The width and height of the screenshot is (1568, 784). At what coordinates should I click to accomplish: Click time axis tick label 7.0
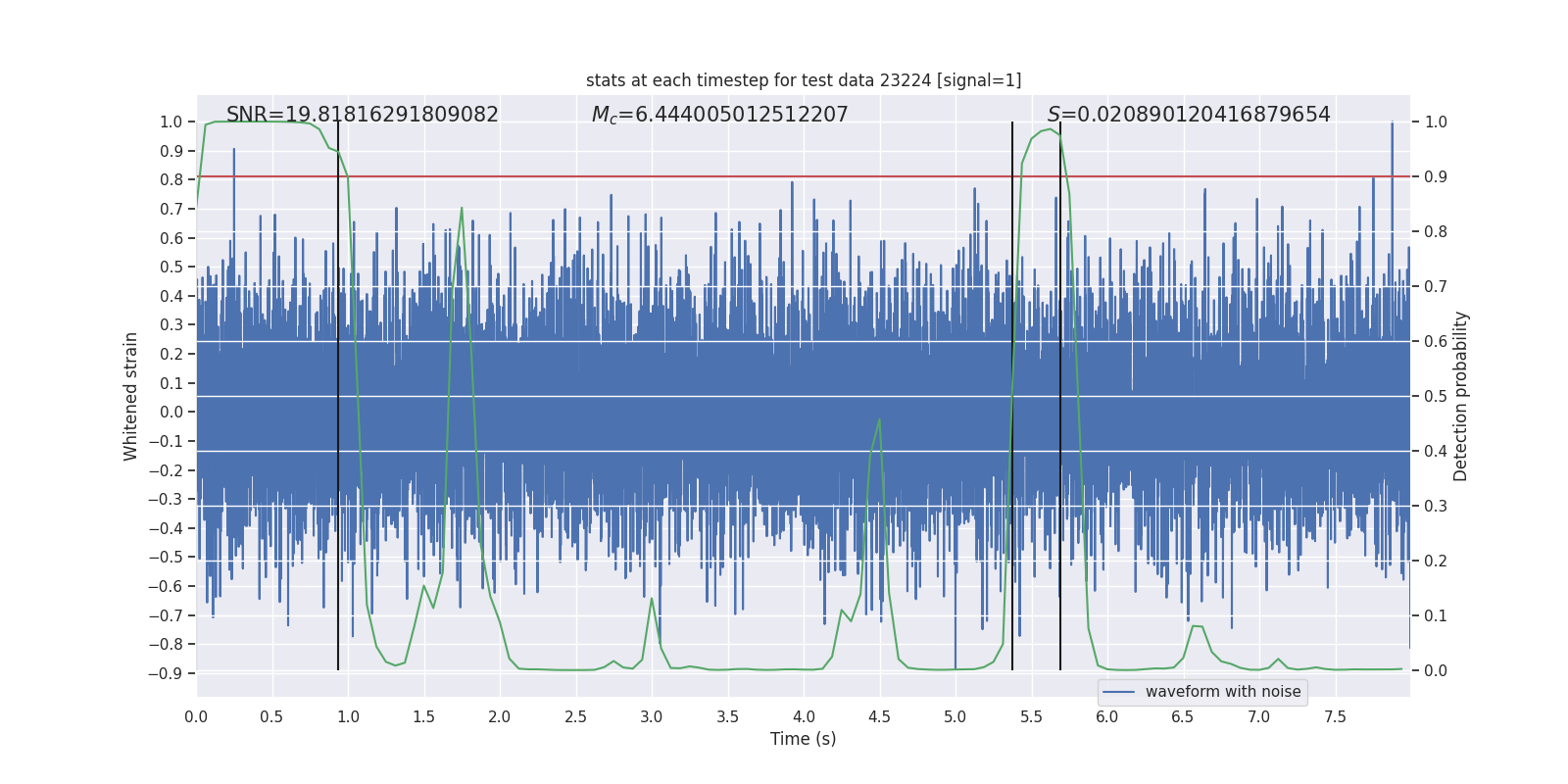coord(1259,716)
